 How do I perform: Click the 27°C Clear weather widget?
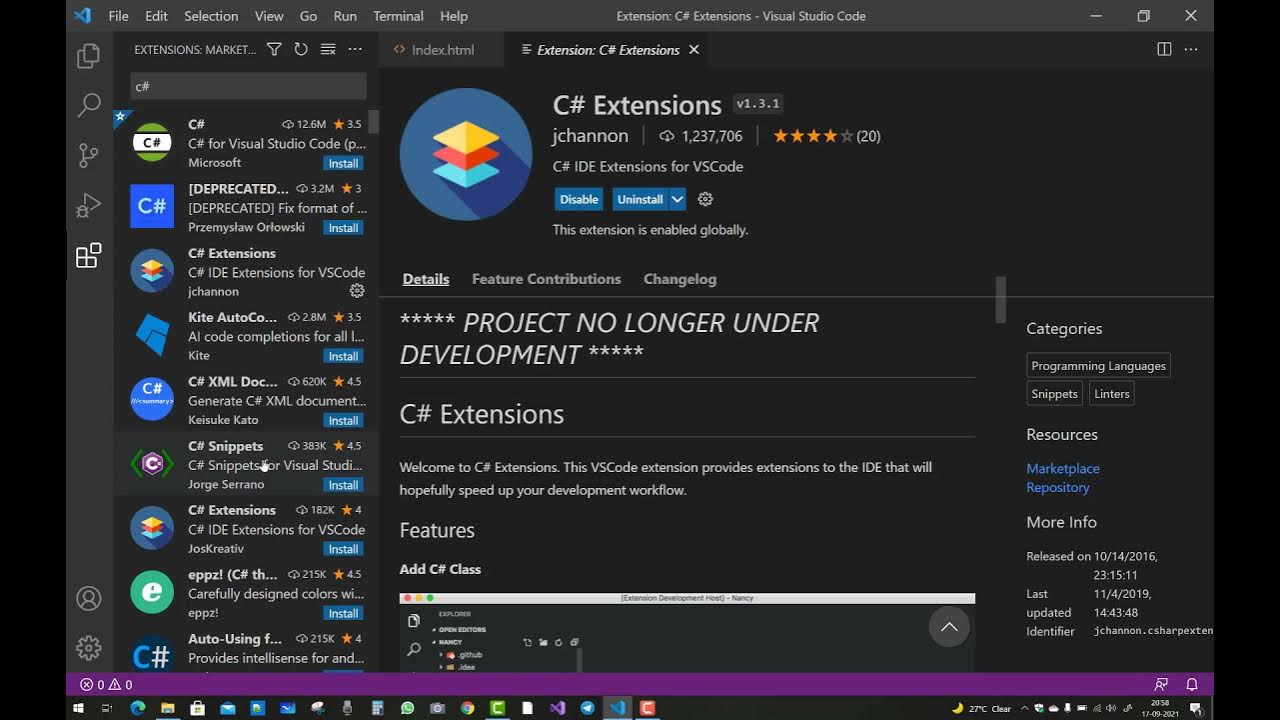[x=981, y=708]
